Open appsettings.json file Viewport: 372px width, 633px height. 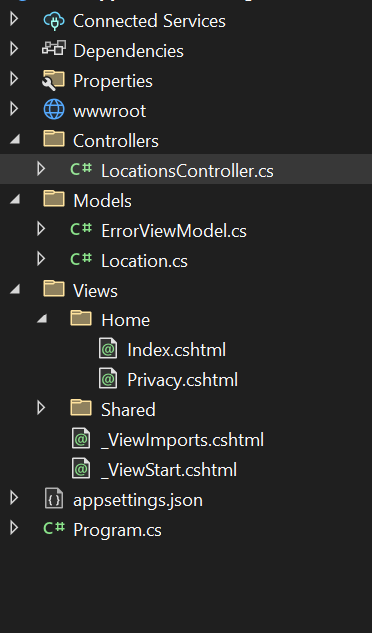[x=138, y=501]
